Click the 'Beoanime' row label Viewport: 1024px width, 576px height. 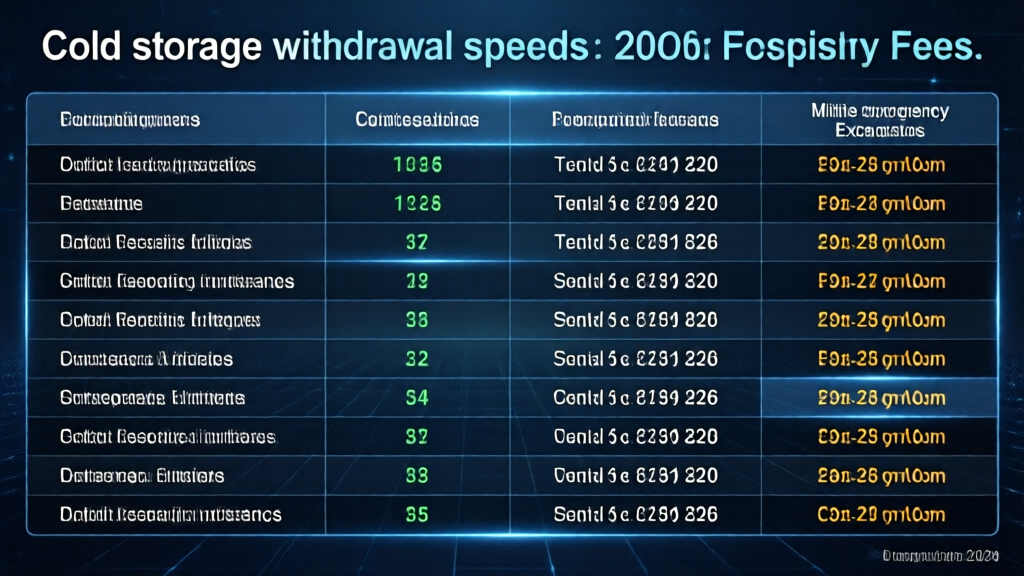(101, 203)
